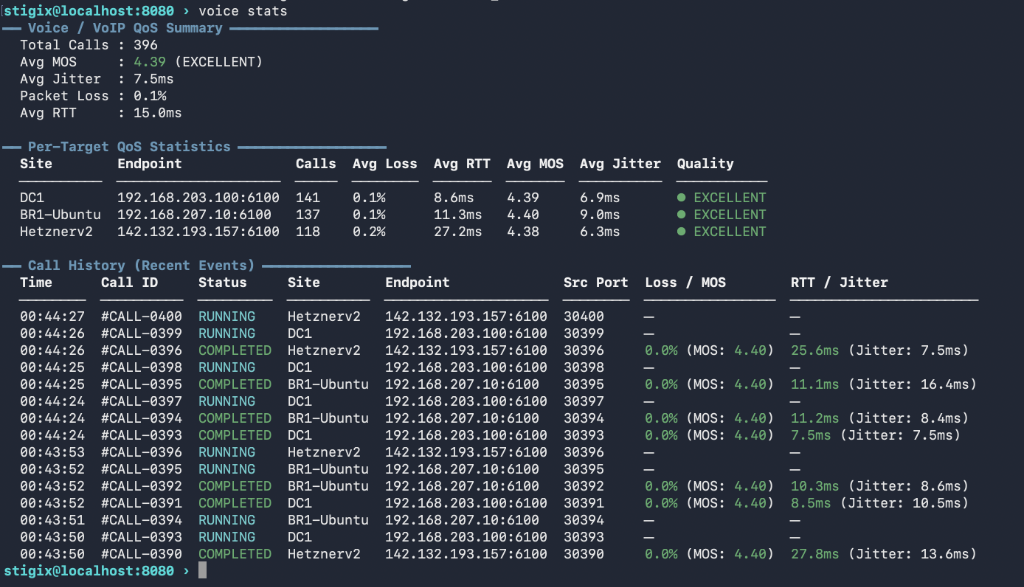Click the Avg RTT value 15.0ms

click(157, 113)
